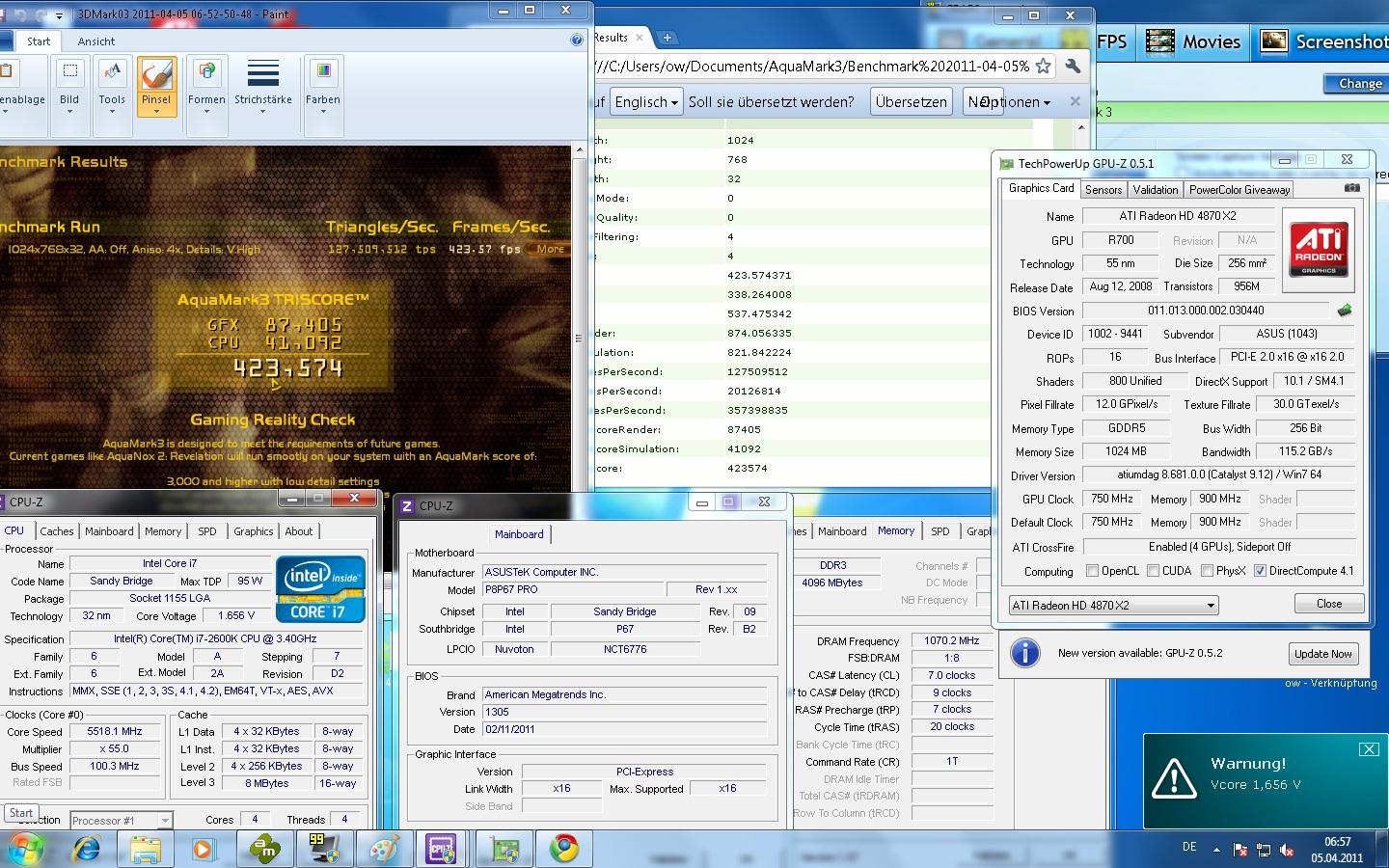Open the Graphics tab in left CPU-Z window
Image resolution: width=1389 pixels, height=868 pixels.
253,531
